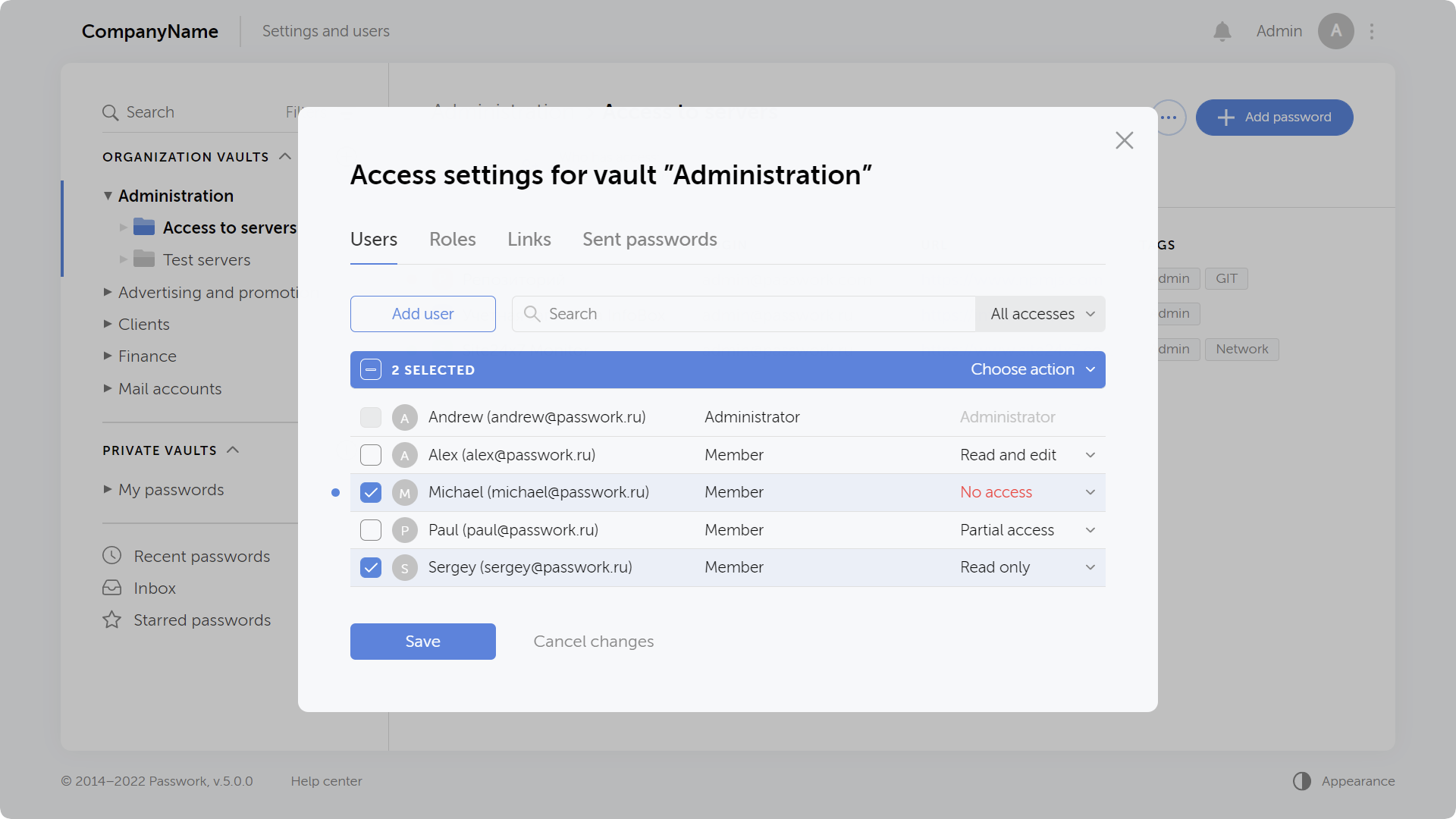Open the Inbox tray icon
The width and height of the screenshot is (1456, 819).
click(x=111, y=588)
